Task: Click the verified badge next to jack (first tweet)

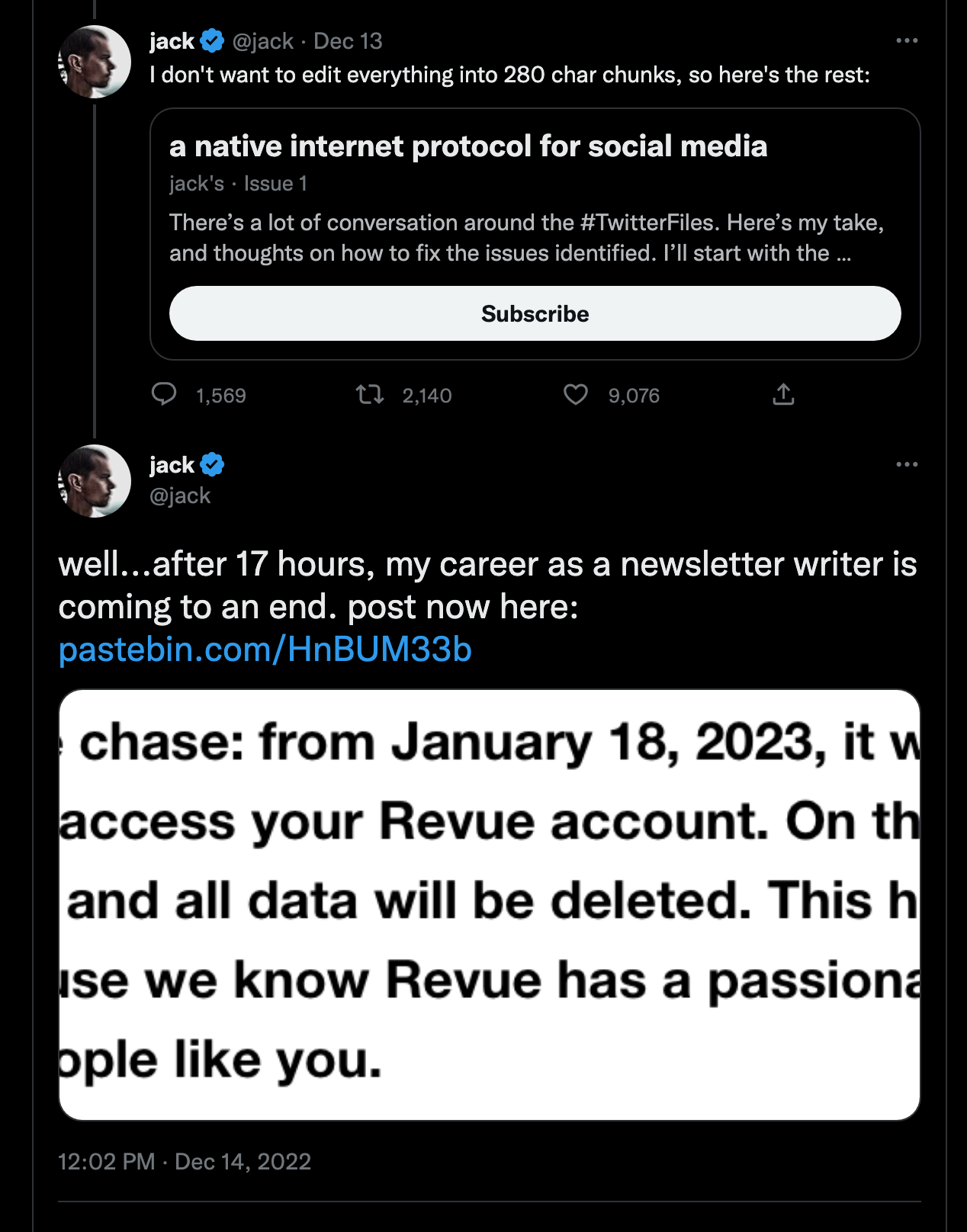Action: pyautogui.click(x=212, y=41)
